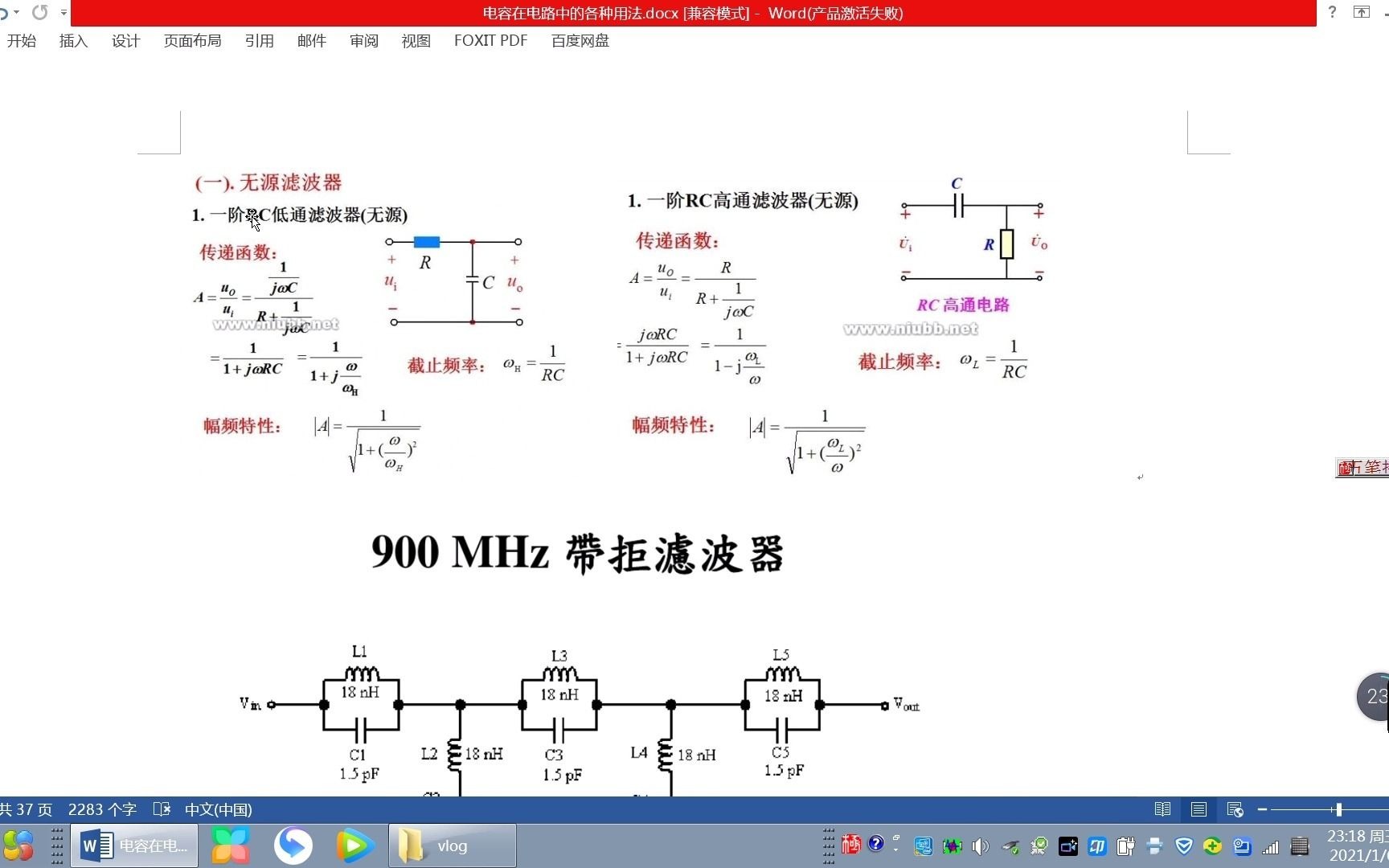Select the 引用 ribbon tab
This screenshot has height=868, width=1389.
click(x=260, y=41)
